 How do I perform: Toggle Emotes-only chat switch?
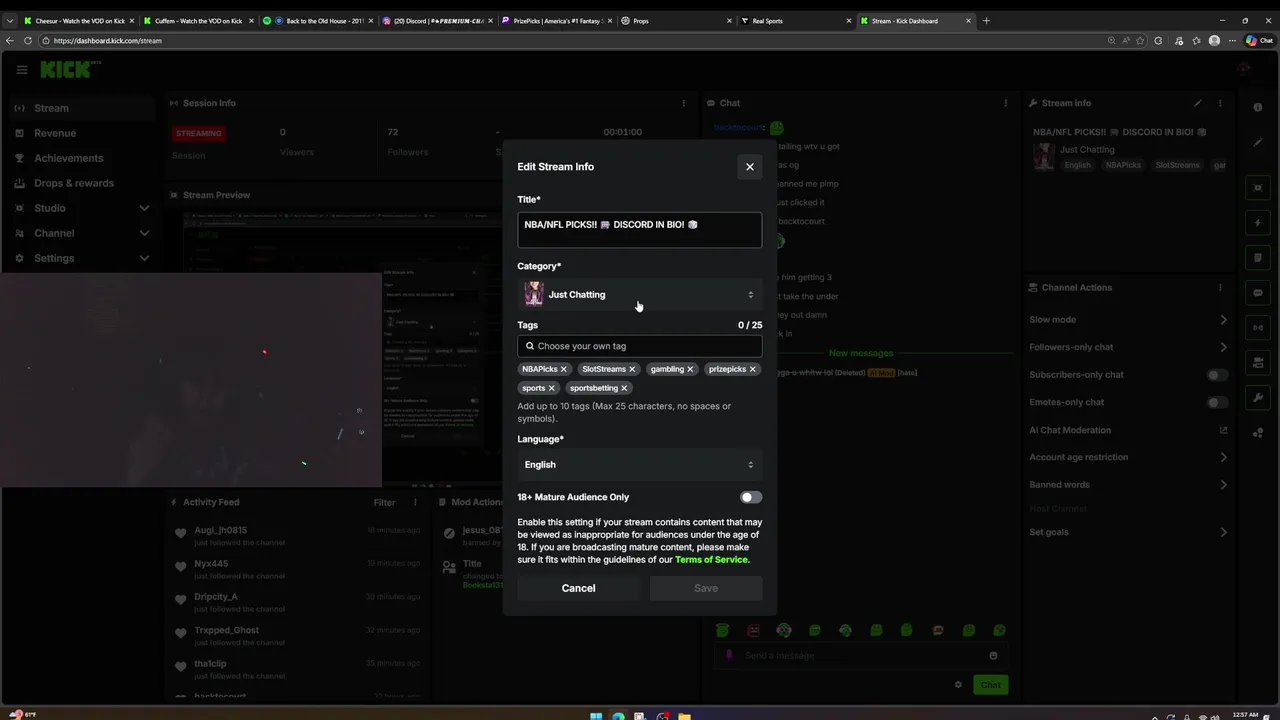pyautogui.click(x=1217, y=402)
